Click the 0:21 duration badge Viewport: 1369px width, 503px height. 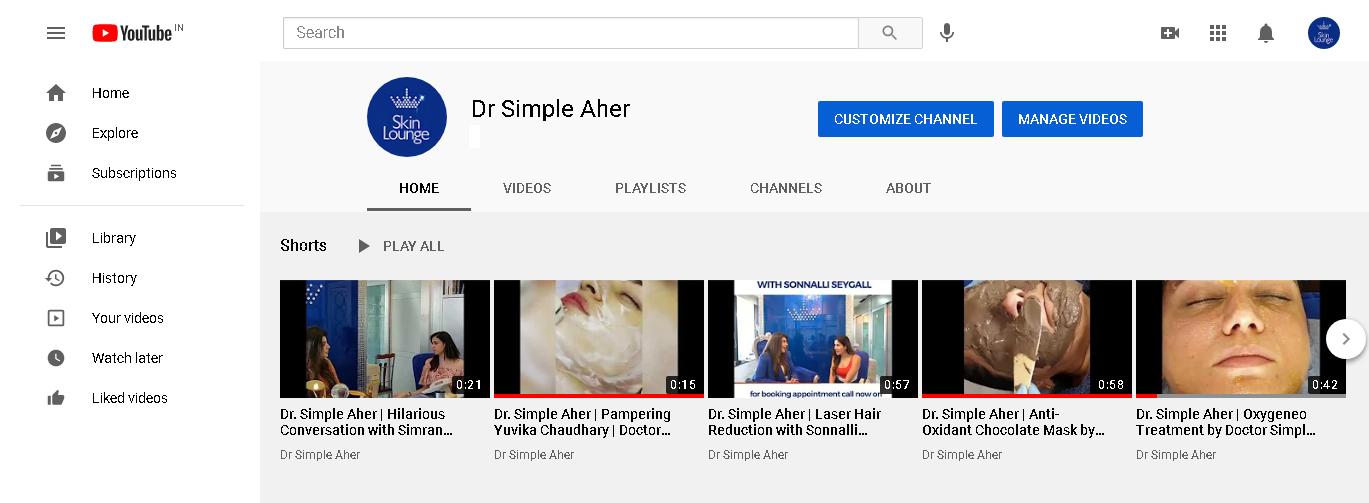click(468, 385)
